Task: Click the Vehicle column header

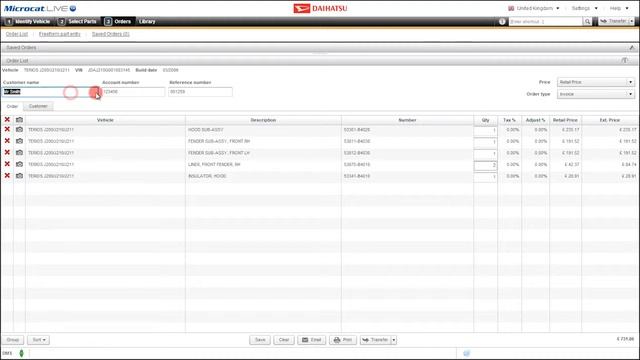Action: tap(105, 120)
